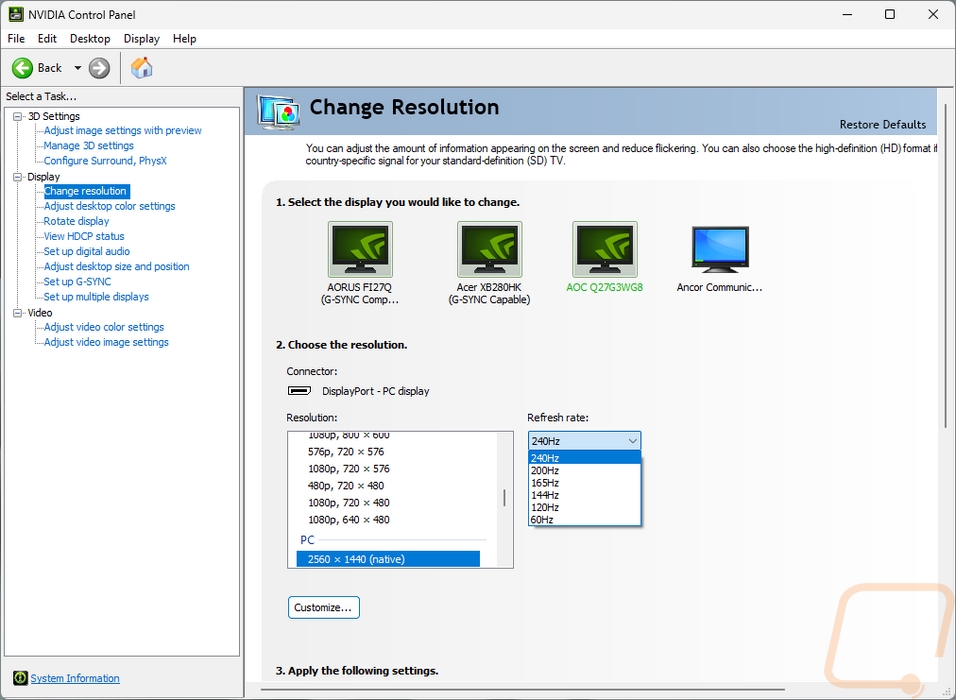This screenshot has height=700, width=956.
Task: Choose 120Hz from refresh rate list
Action: pyautogui.click(x=584, y=507)
